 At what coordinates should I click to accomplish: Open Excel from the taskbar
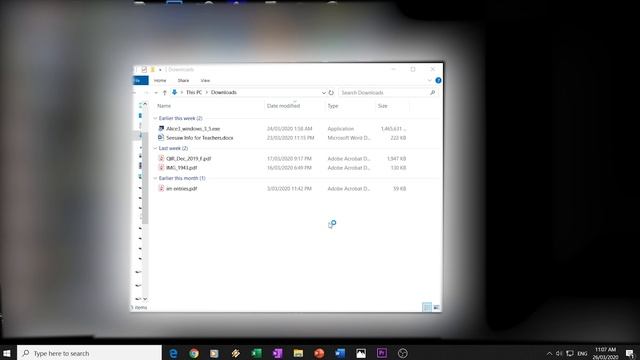pyautogui.click(x=256, y=353)
